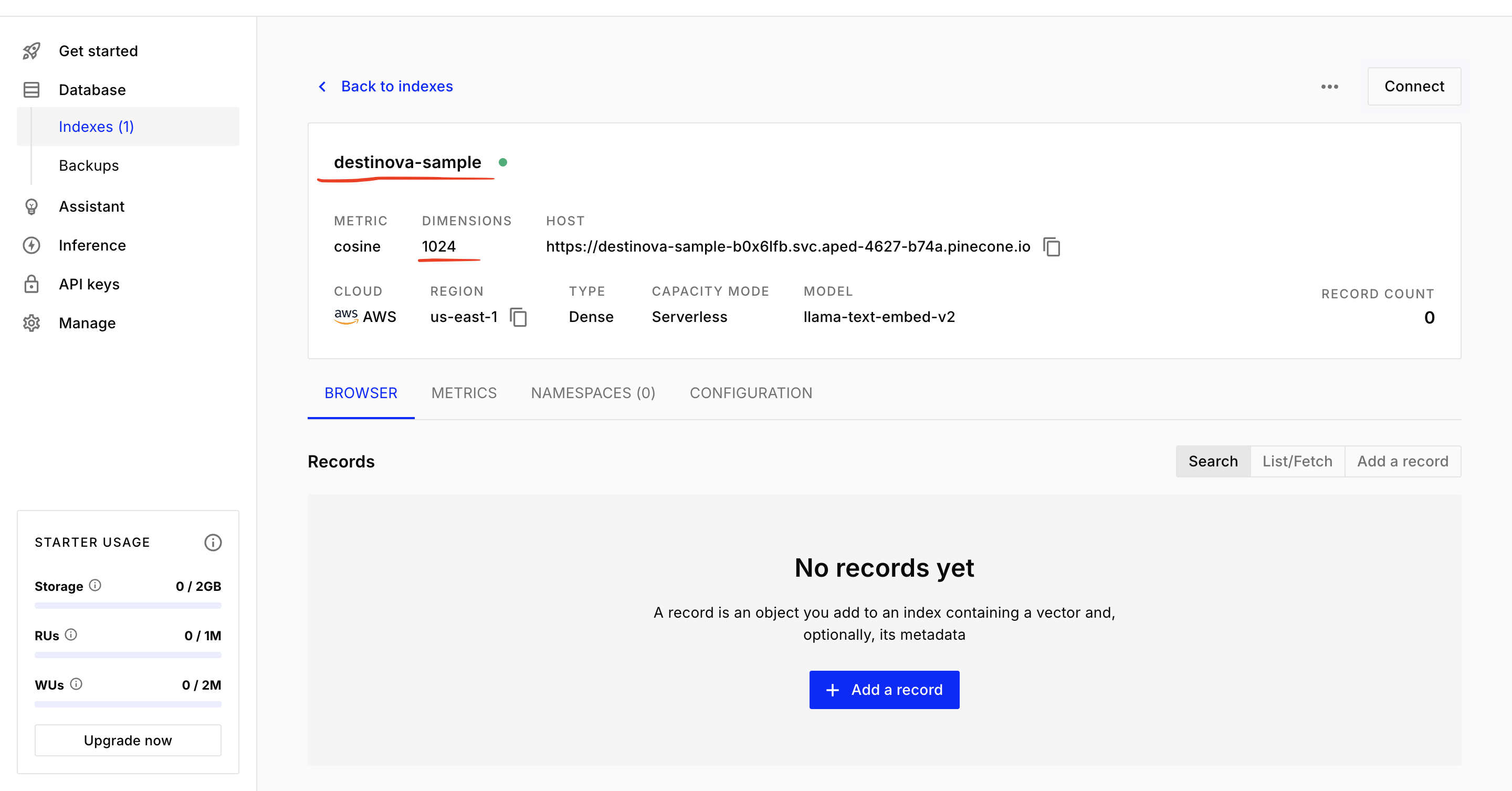
Task: Click the WUs usage progress bar
Action: [x=128, y=704]
